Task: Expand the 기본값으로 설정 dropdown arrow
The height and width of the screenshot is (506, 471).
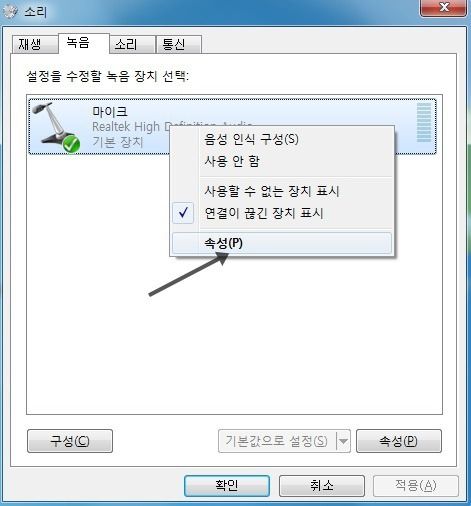Action: 343,441
